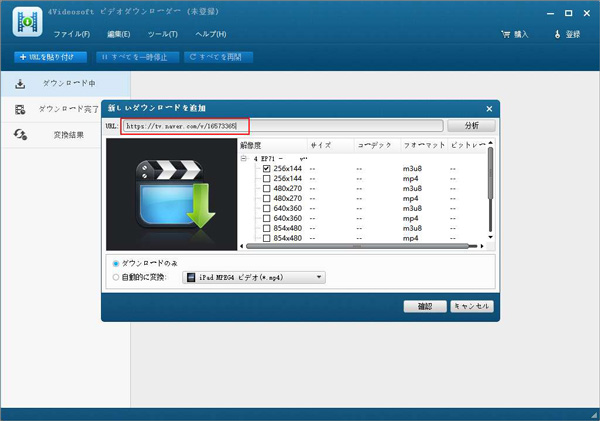
Task: Click the conversion result icon in sidebar
Action: coord(20,135)
